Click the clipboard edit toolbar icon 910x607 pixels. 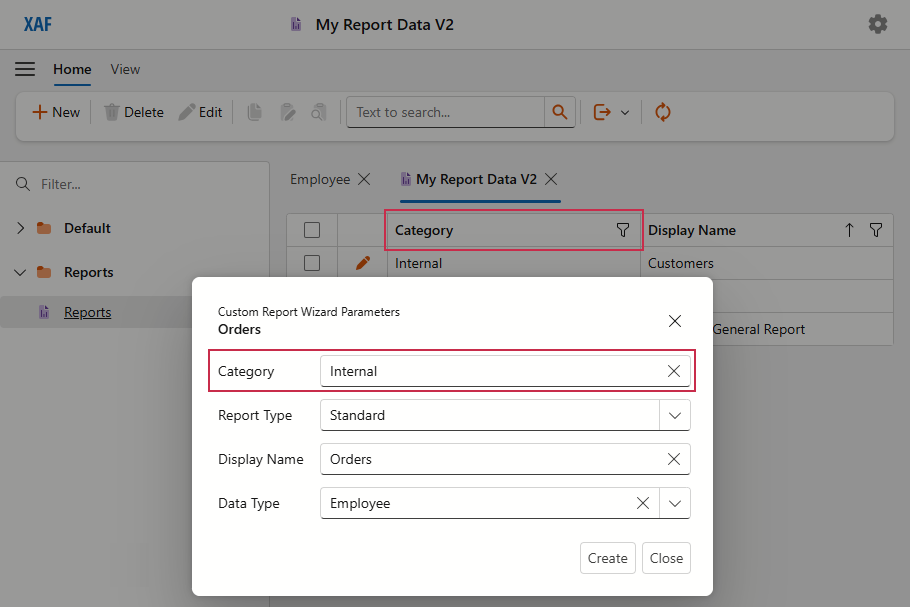(287, 112)
